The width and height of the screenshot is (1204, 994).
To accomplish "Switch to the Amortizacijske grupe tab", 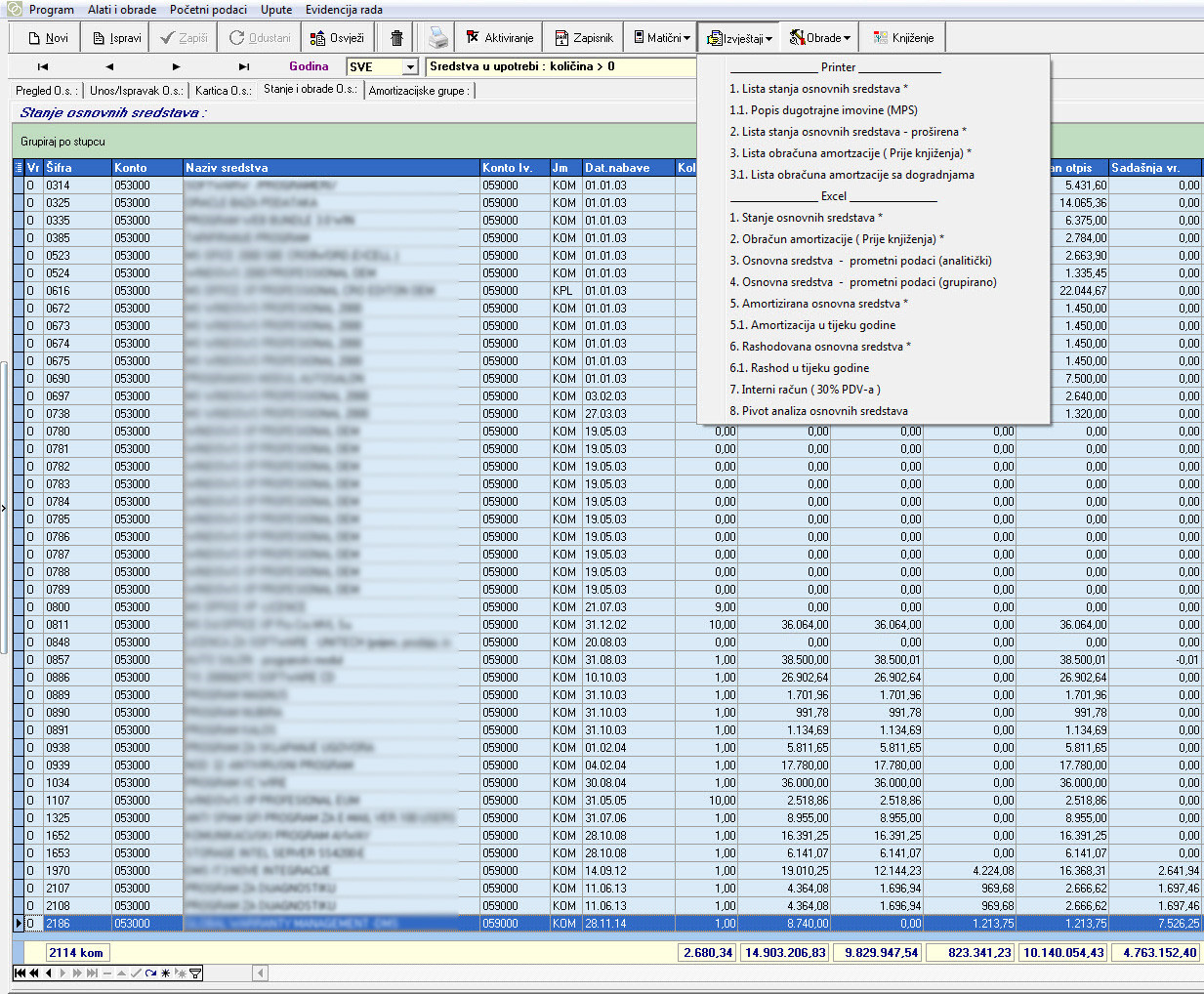I will [x=419, y=90].
